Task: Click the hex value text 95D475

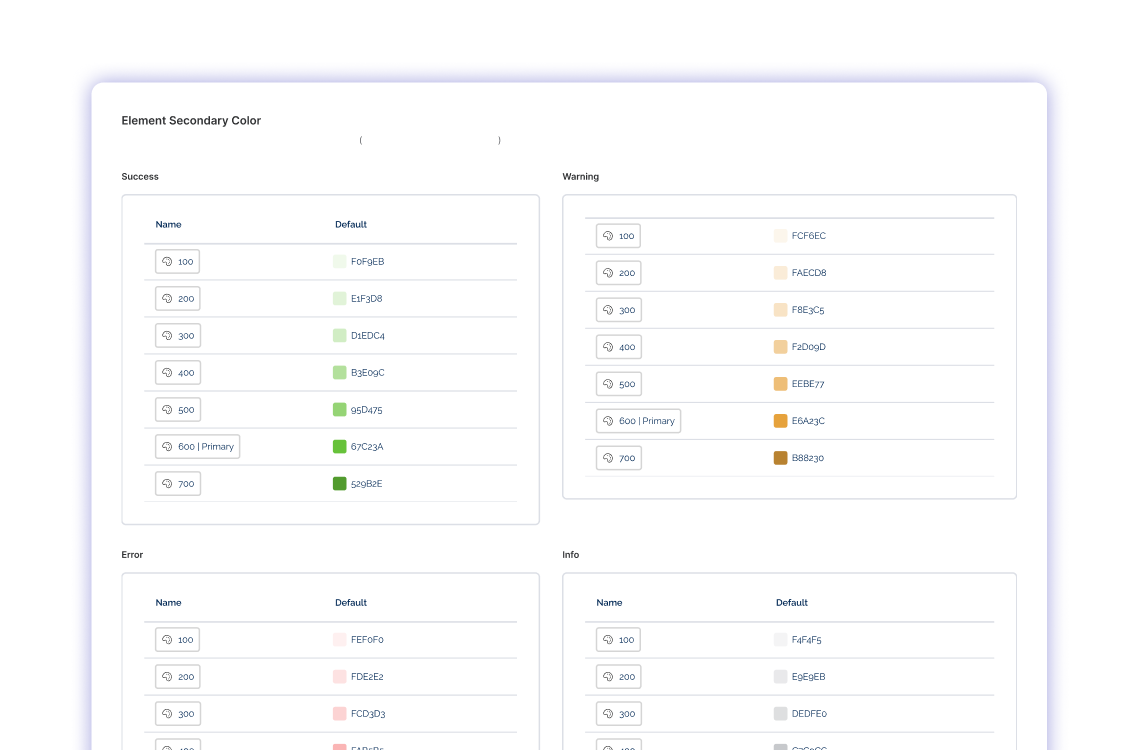Action: point(367,410)
